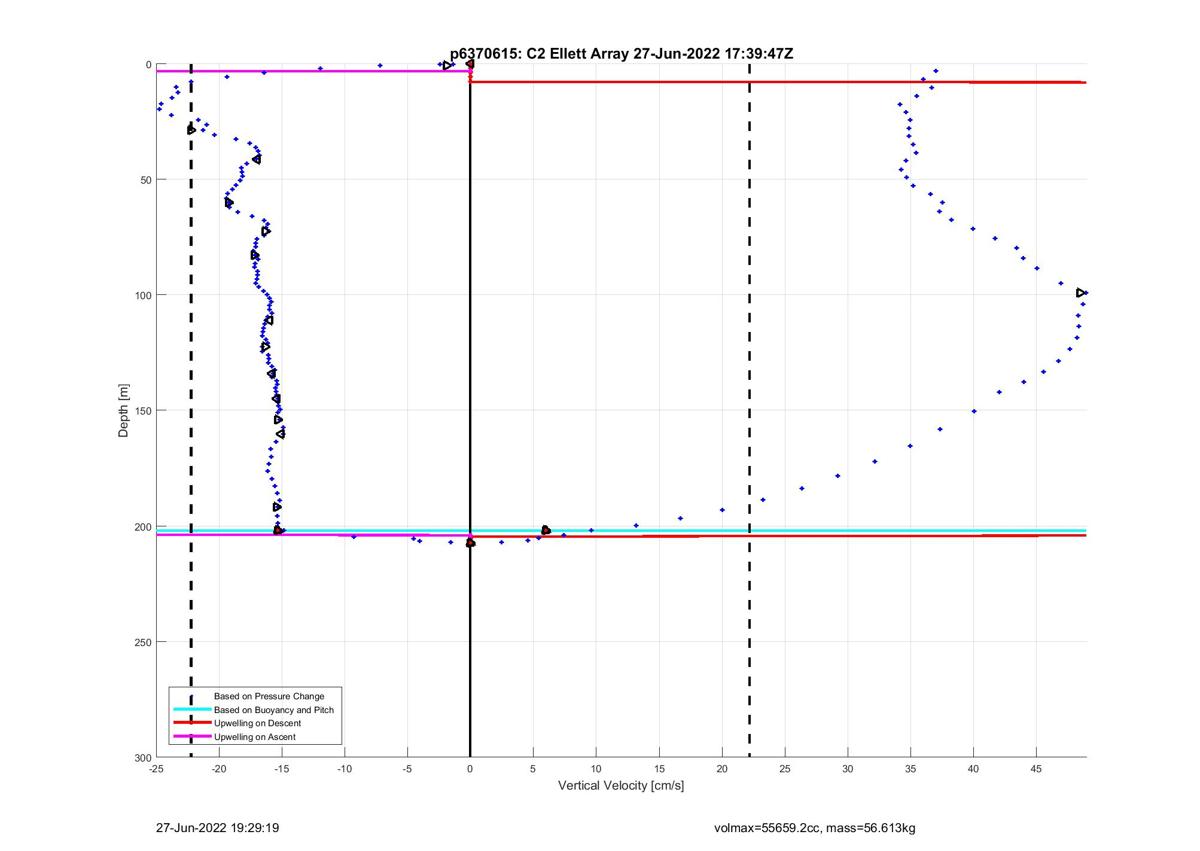1200x851 pixels.
Task: Click the red line sample in the legend
Action: 191,723
